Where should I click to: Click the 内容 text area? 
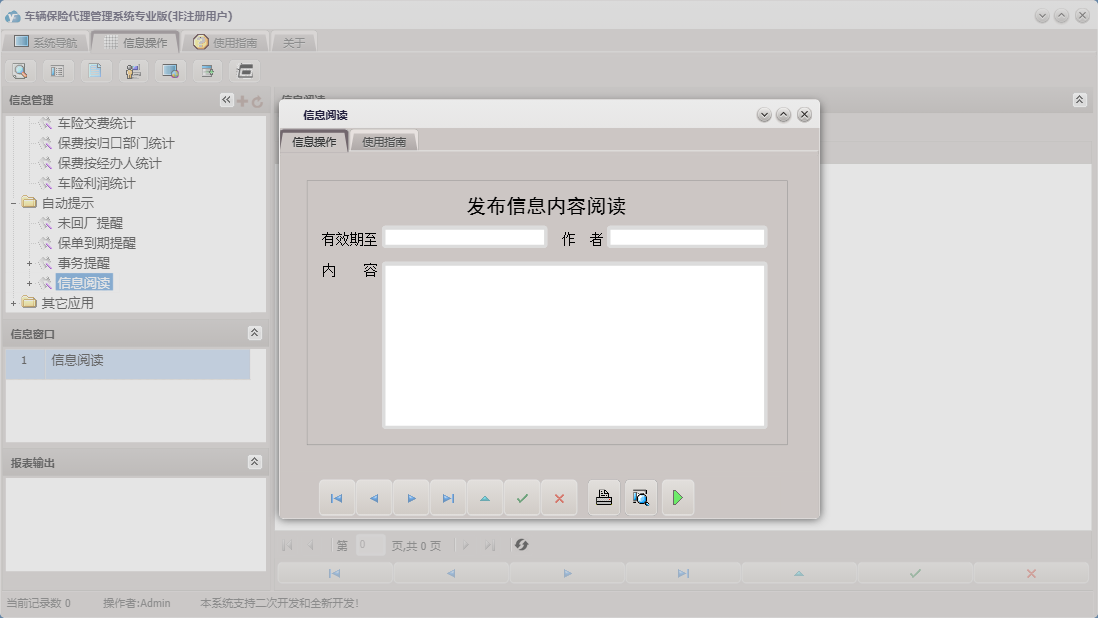point(574,345)
